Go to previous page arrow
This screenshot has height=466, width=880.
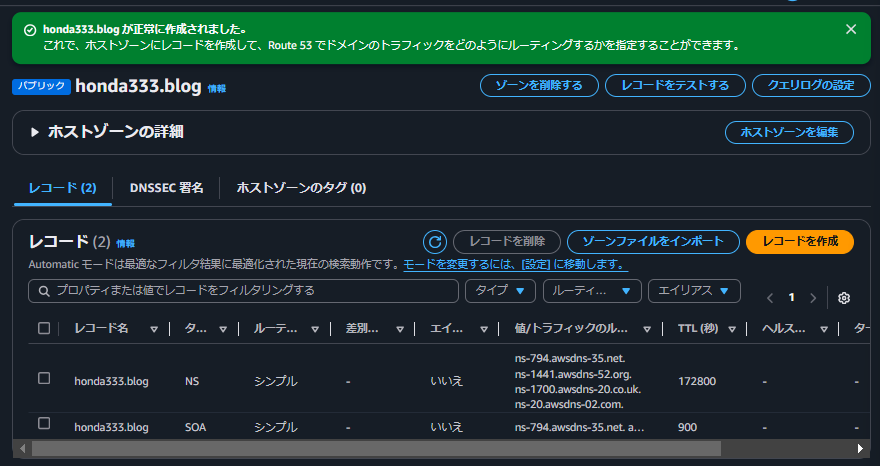(x=770, y=298)
